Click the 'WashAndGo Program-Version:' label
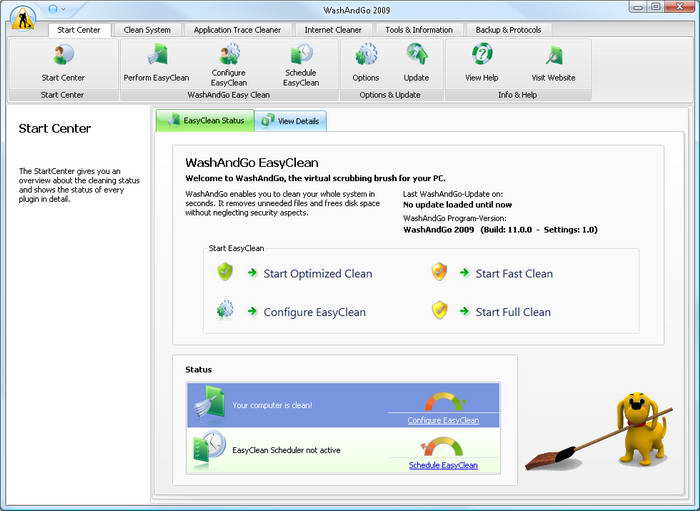This screenshot has height=511, width=700. coord(454,218)
